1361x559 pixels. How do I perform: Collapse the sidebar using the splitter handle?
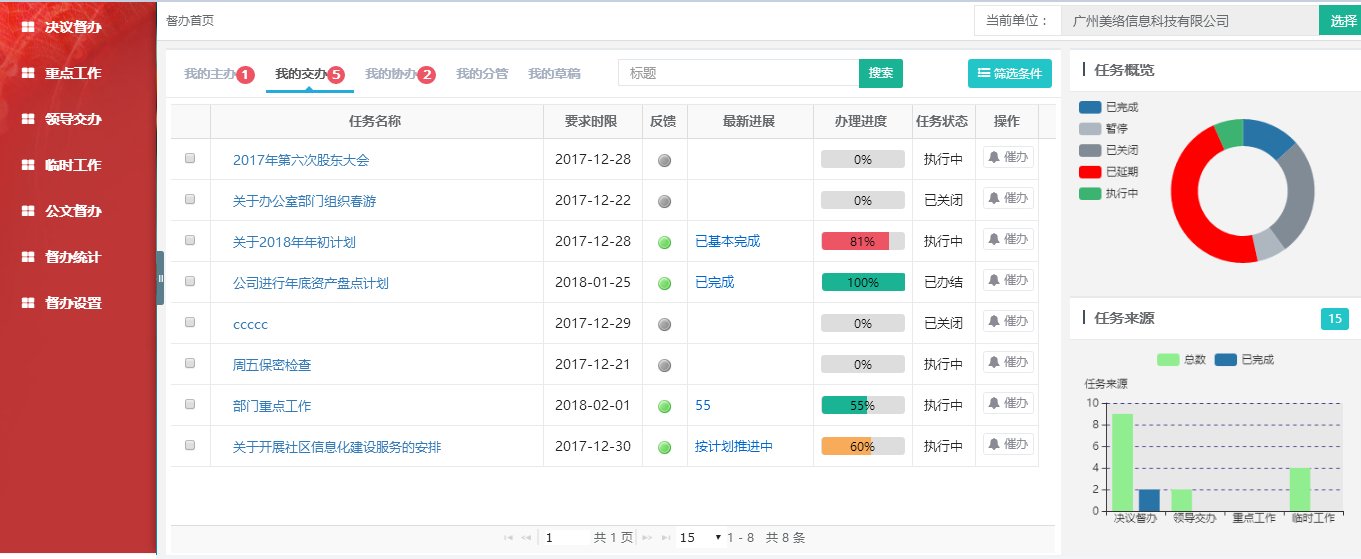point(160,278)
